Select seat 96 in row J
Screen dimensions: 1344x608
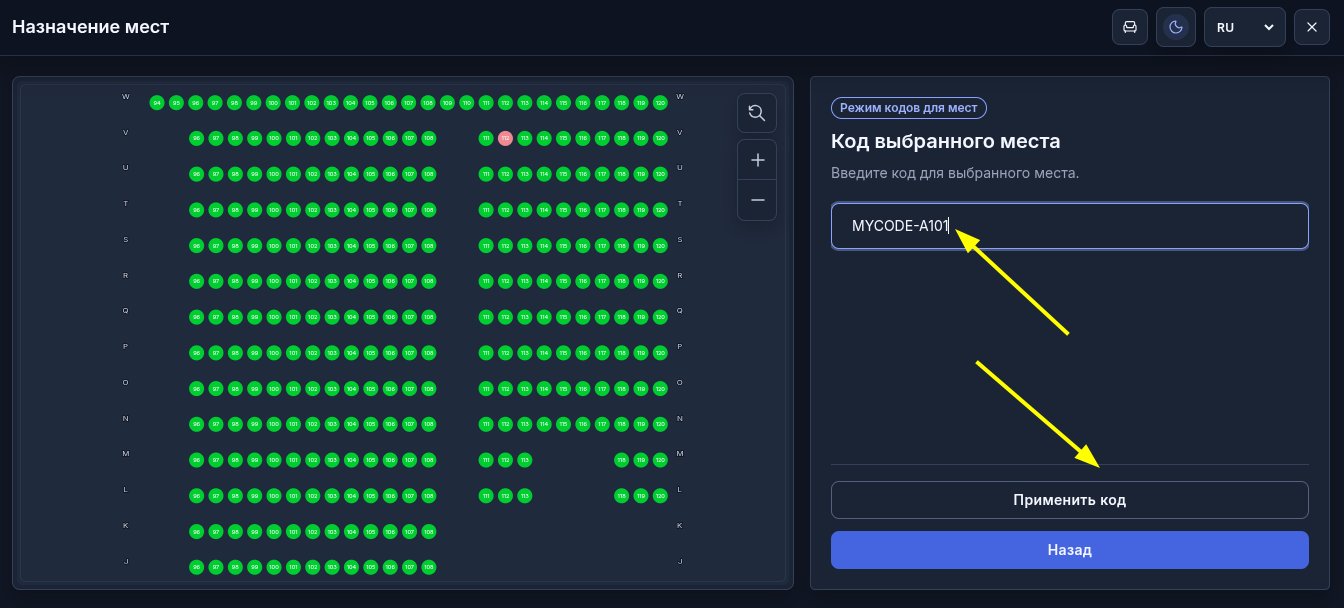pos(196,567)
